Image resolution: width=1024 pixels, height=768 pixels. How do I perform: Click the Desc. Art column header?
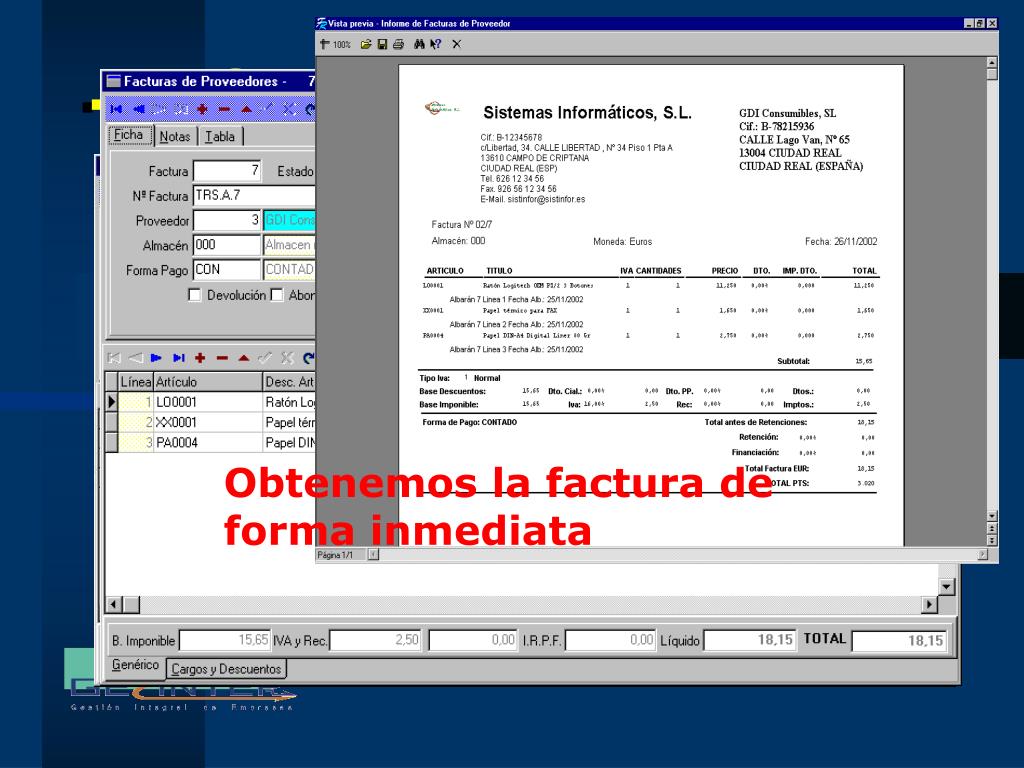coord(289,382)
